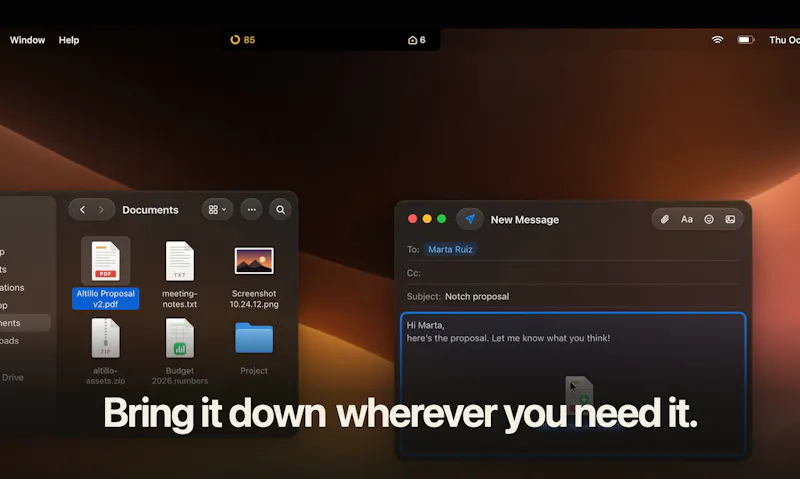Viewport: 800px width, 479px height.
Task: Open the text format Aa button
Action: 687,219
